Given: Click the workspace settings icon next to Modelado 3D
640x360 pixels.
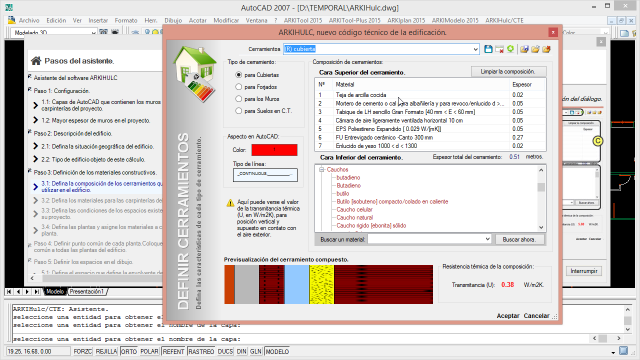Looking at the screenshot, I should [103, 32].
